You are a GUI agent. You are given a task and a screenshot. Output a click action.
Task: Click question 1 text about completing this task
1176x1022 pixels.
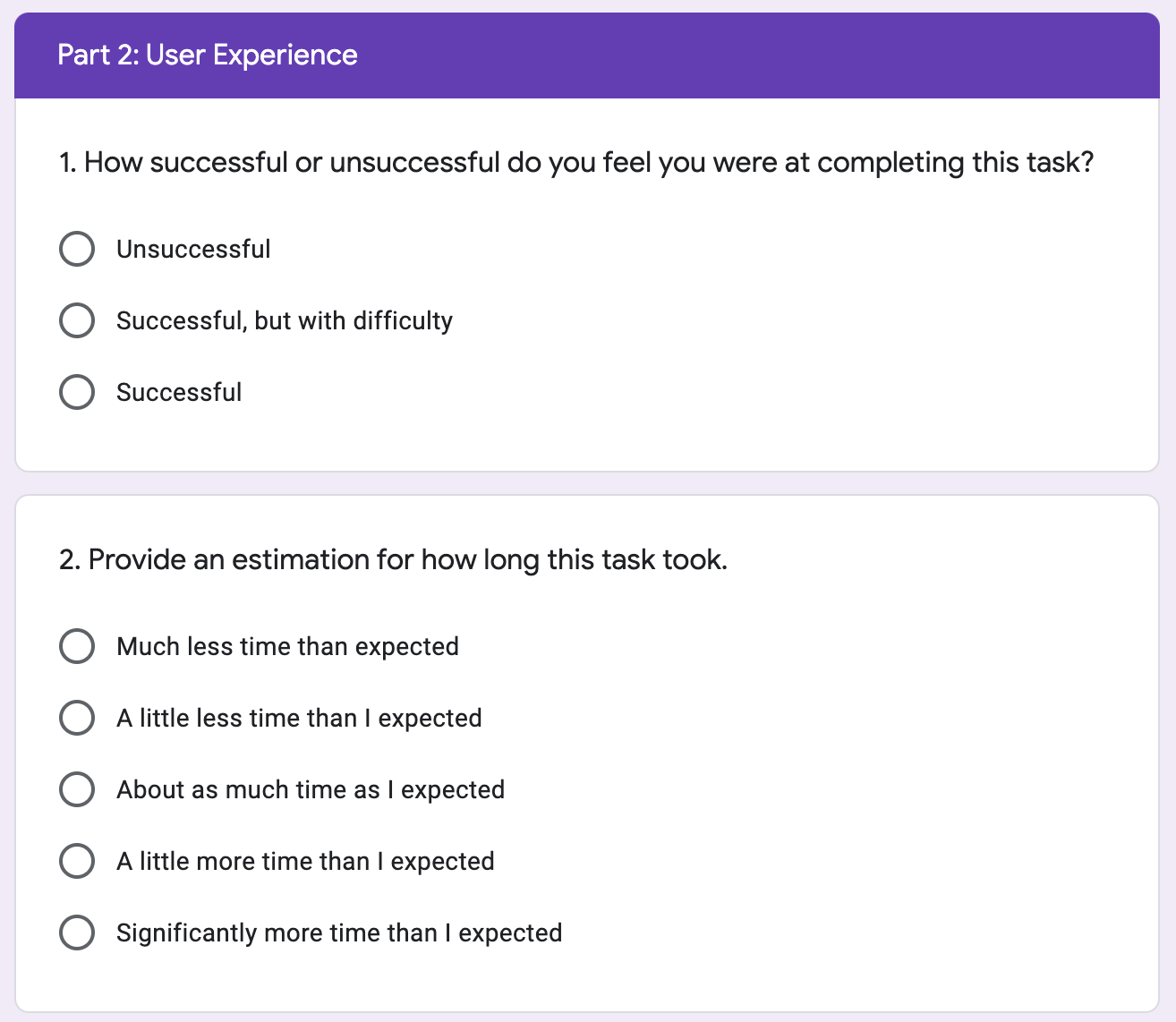coord(576,163)
